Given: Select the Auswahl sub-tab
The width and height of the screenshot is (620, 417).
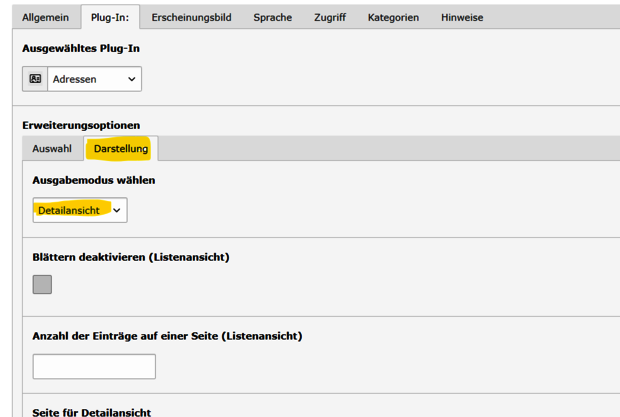Looking at the screenshot, I should point(52,149).
